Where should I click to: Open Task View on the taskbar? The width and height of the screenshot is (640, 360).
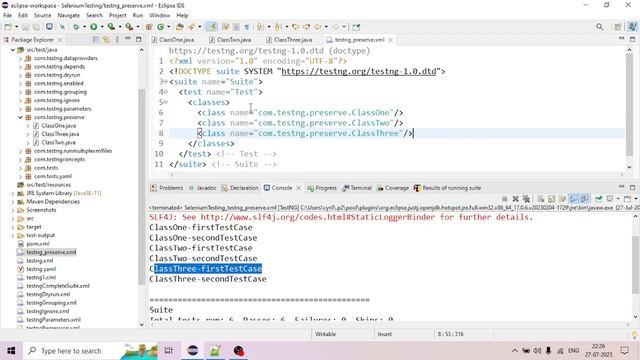click(x=168, y=351)
